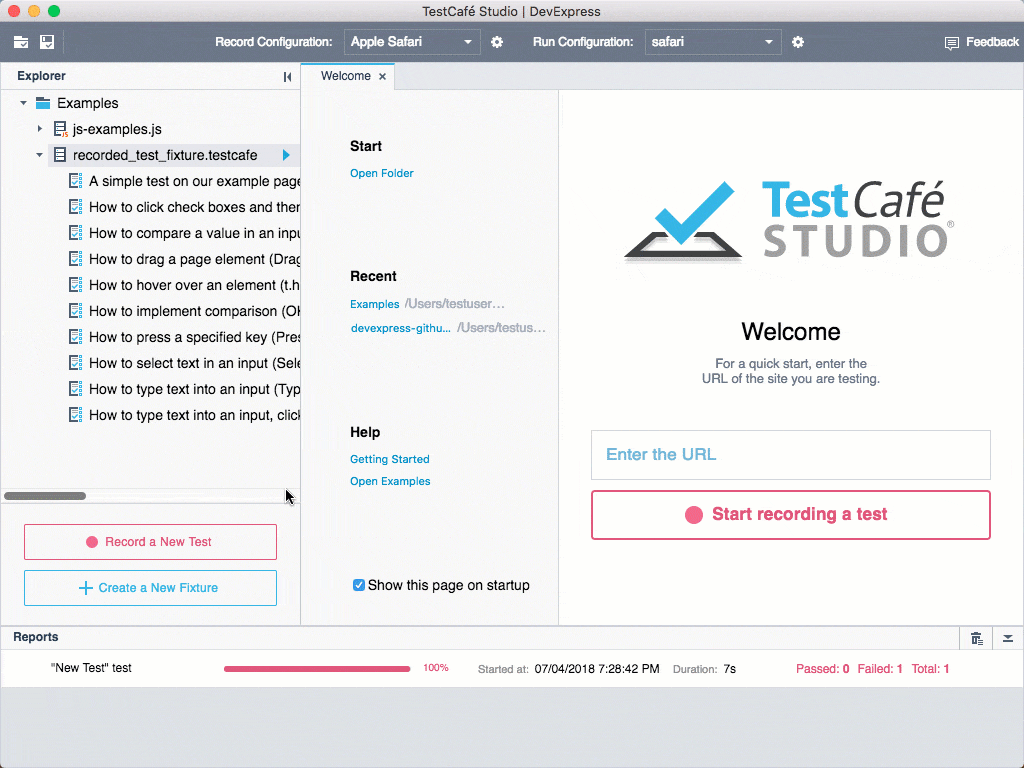This screenshot has height=768, width=1024.
Task: Collapse the Examples folder
Action: coord(24,103)
